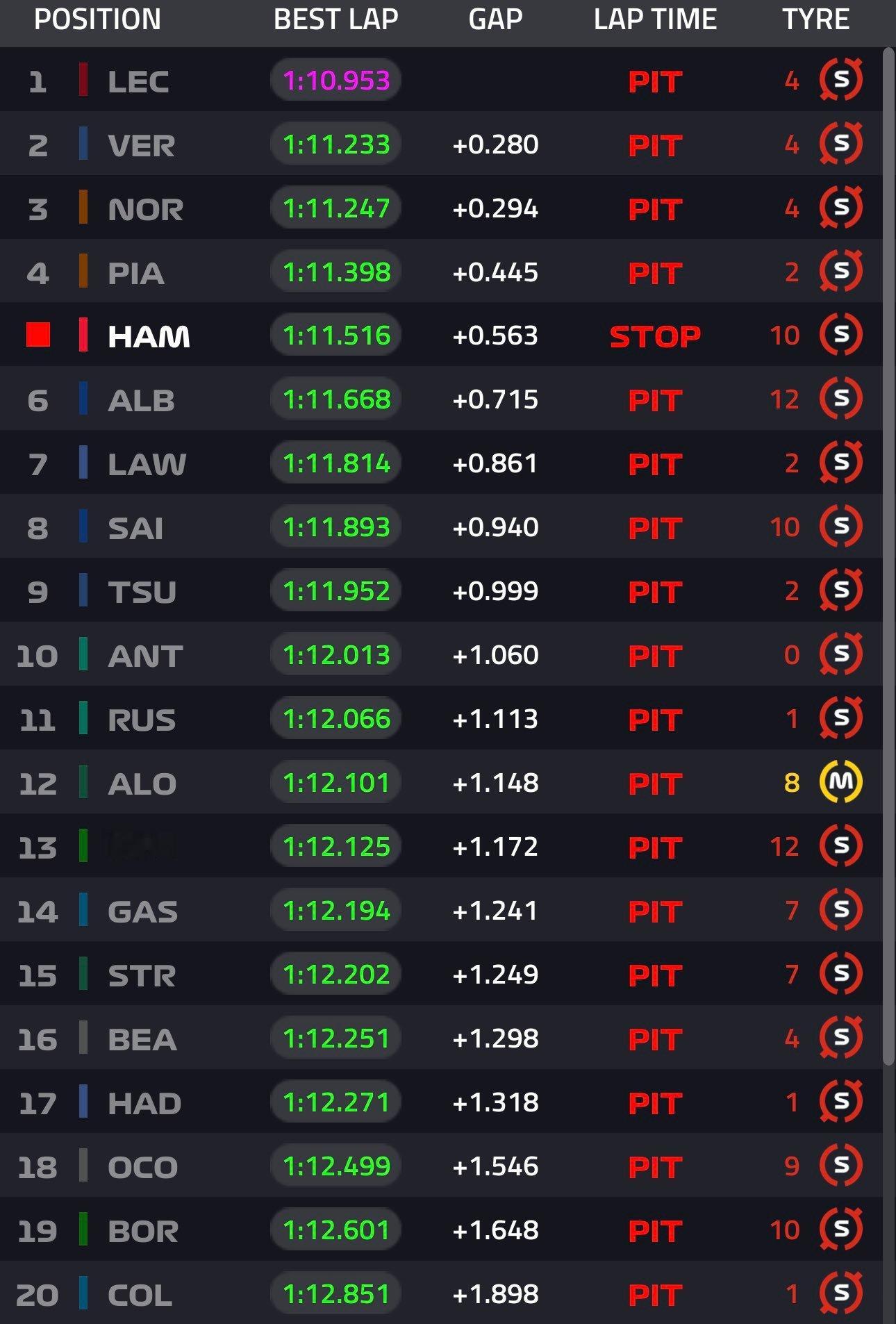The image size is (896, 1324).
Task: Open driver VER's row
Action: pos(441,144)
